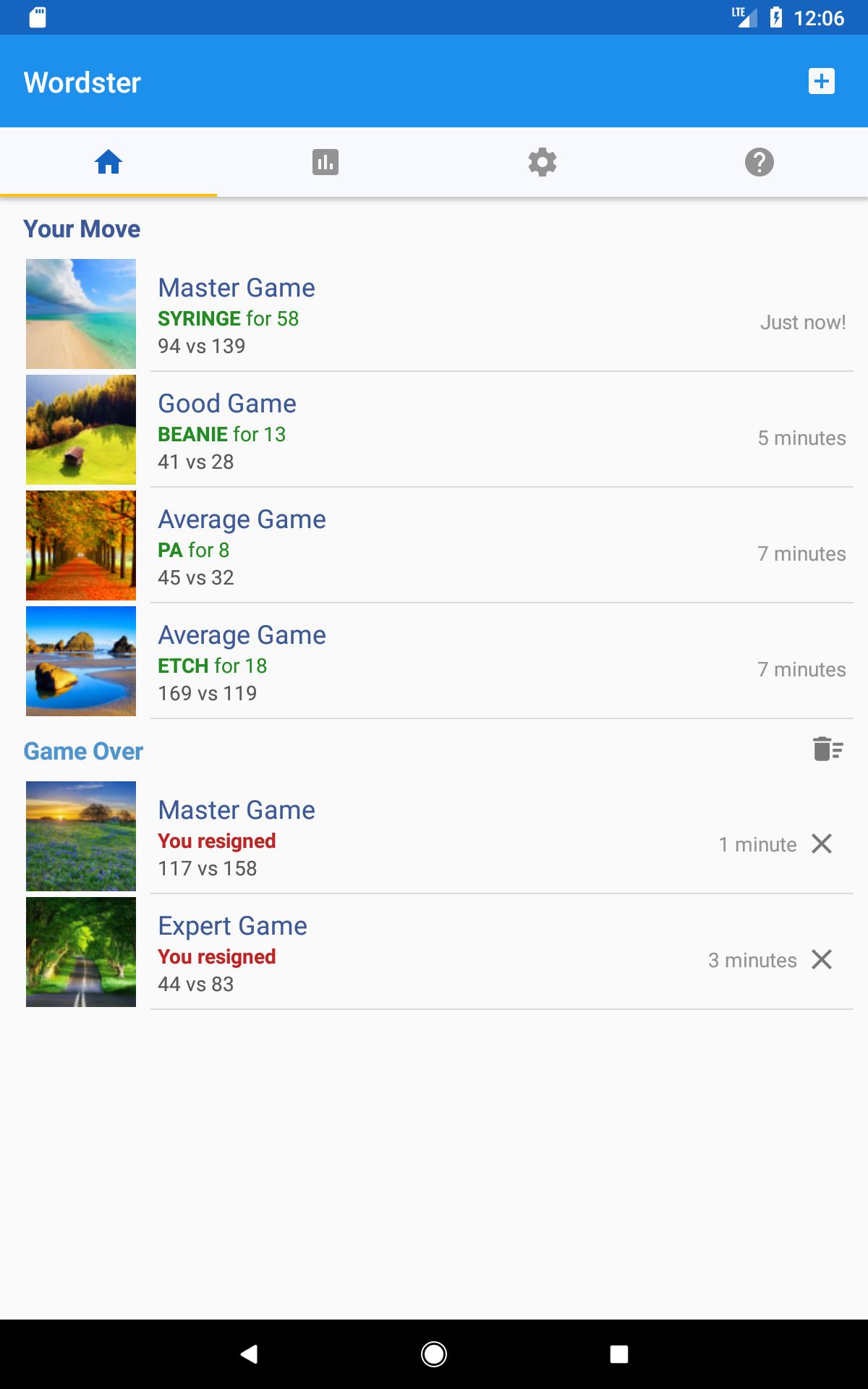Open the help question mark tab
868x1389 pixels.
click(x=759, y=162)
